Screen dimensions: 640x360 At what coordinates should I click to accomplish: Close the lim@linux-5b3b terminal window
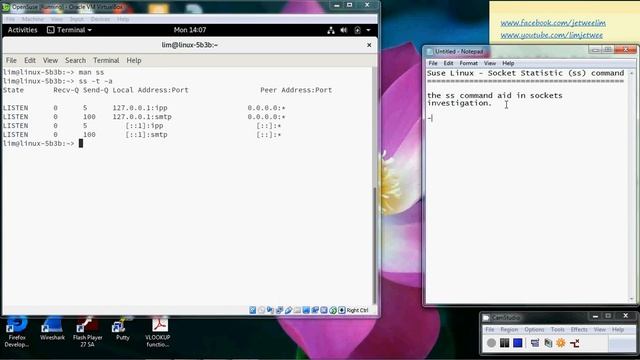click(x=369, y=45)
